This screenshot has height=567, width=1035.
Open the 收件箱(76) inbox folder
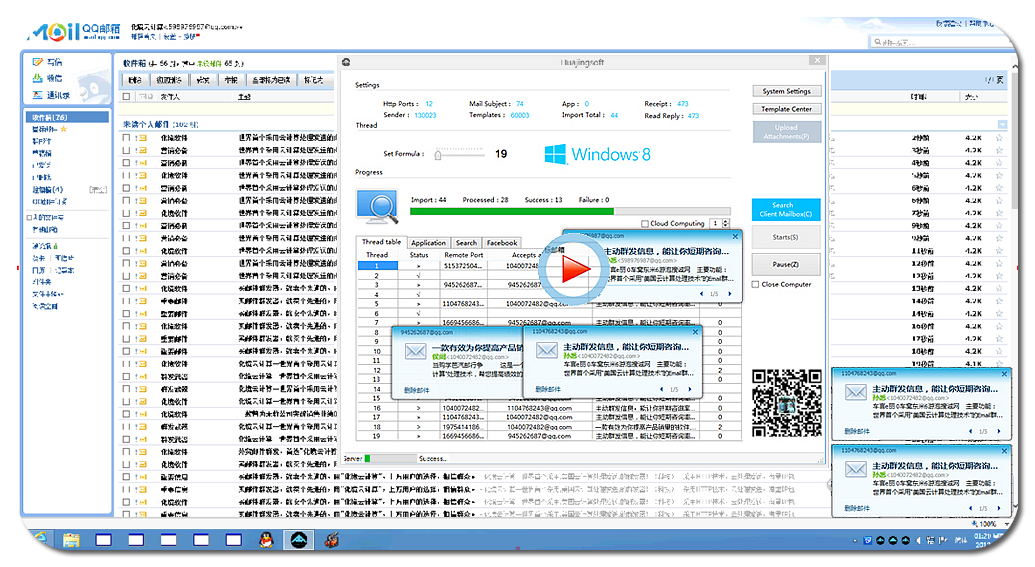pos(67,117)
